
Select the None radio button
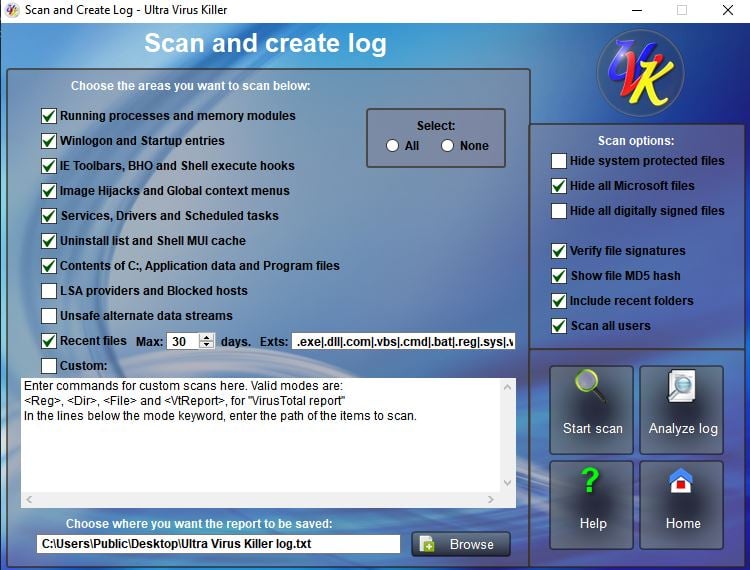pyautogui.click(x=447, y=146)
